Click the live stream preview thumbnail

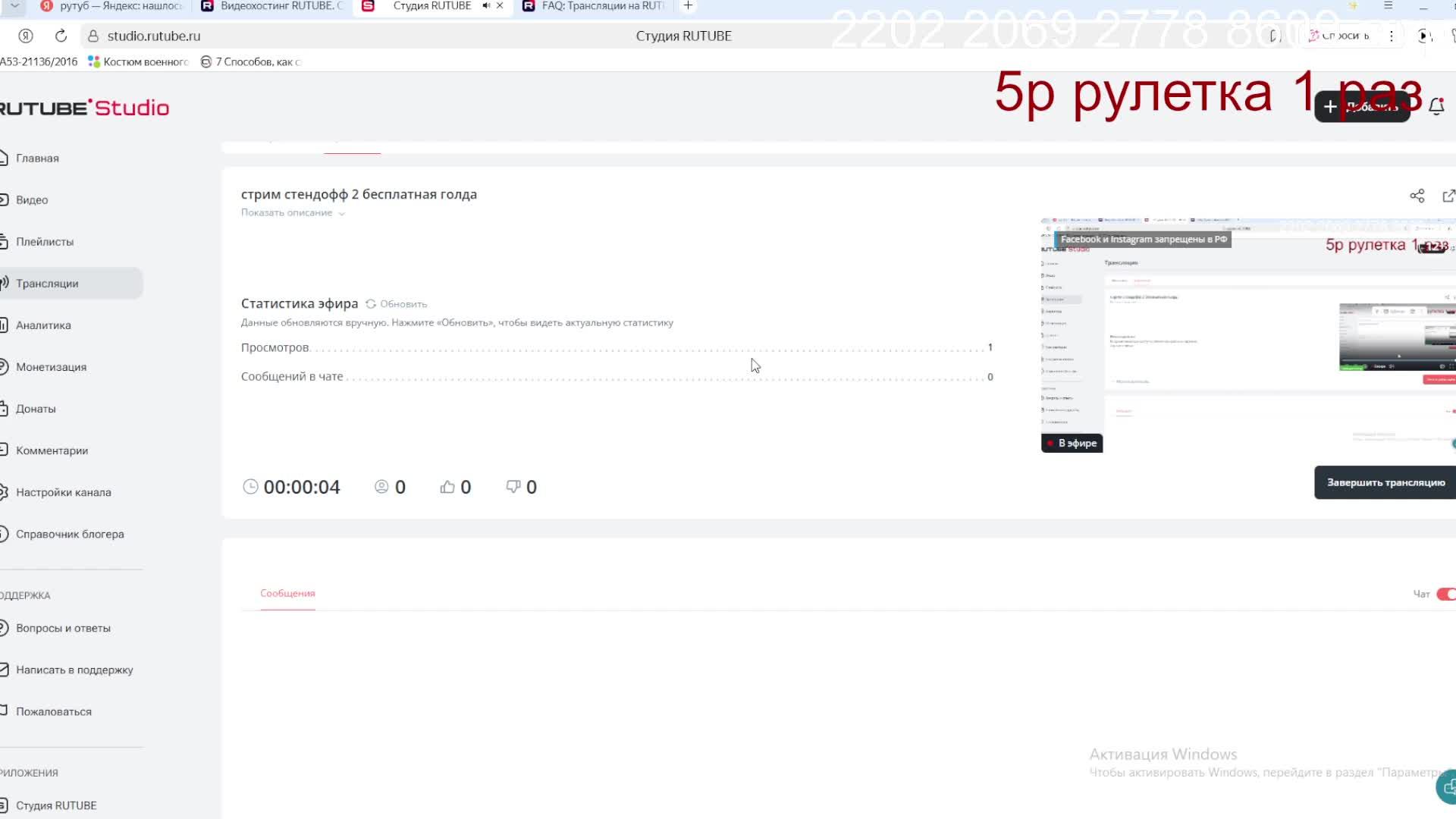[x=1247, y=335]
